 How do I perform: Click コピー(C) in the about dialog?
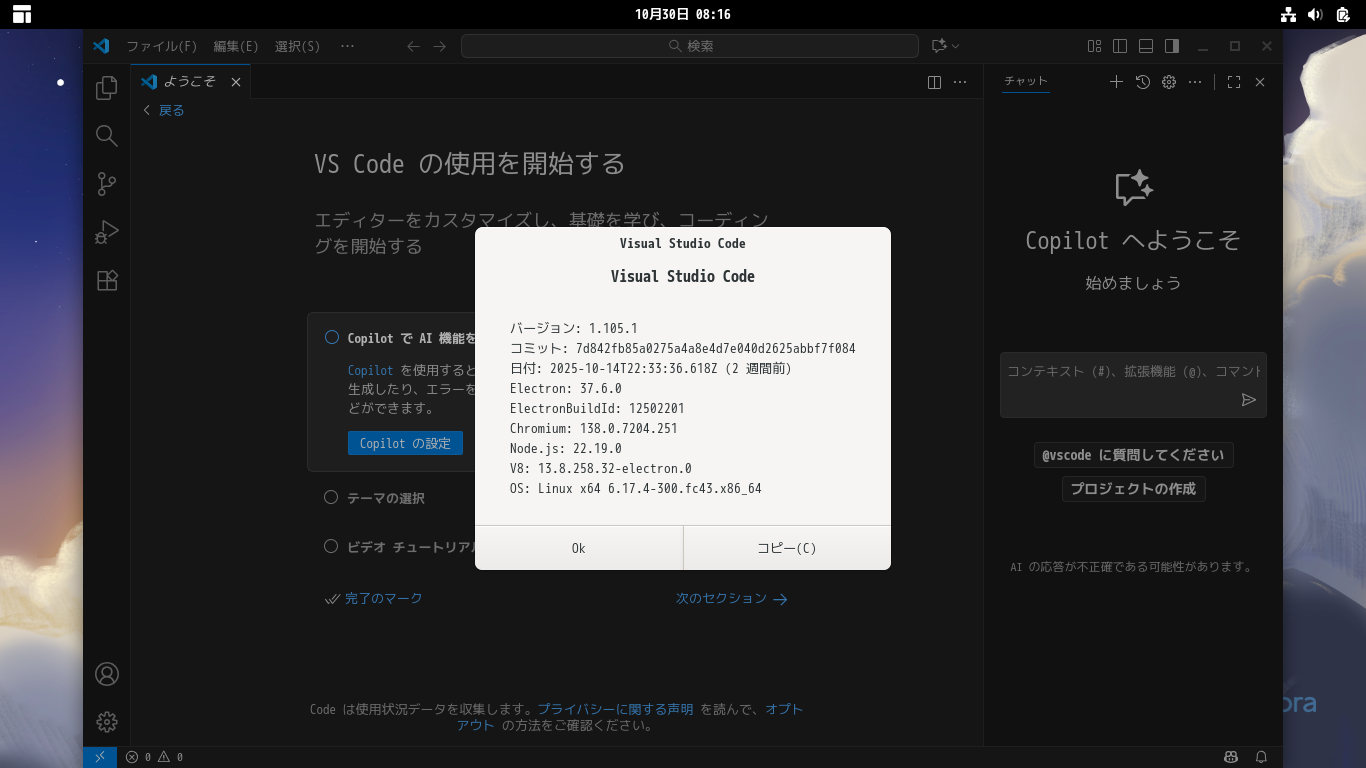pyautogui.click(x=787, y=548)
